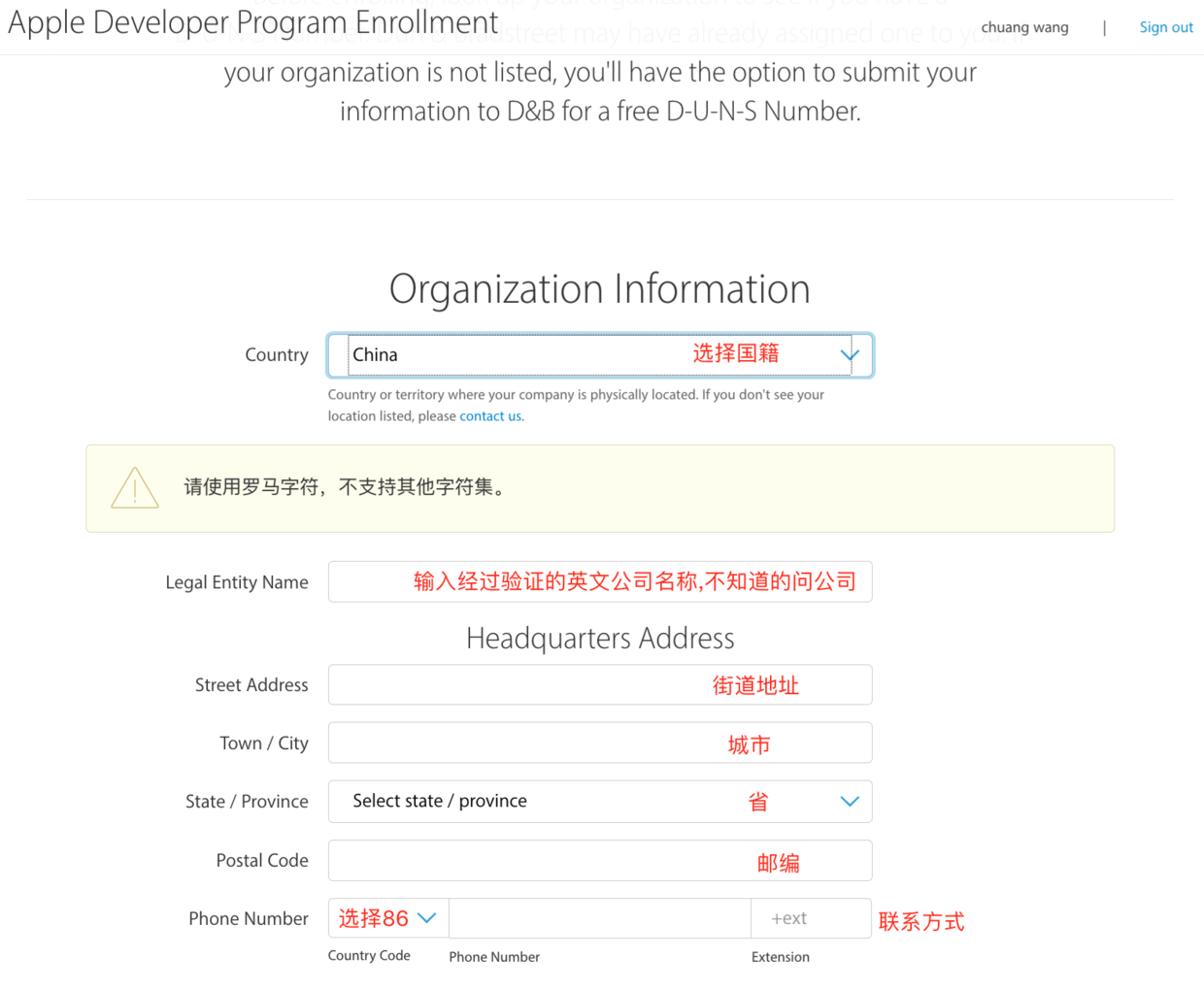Click the chuang wang account name
Image resolution: width=1204 pixels, height=990 pixels.
(x=1024, y=27)
